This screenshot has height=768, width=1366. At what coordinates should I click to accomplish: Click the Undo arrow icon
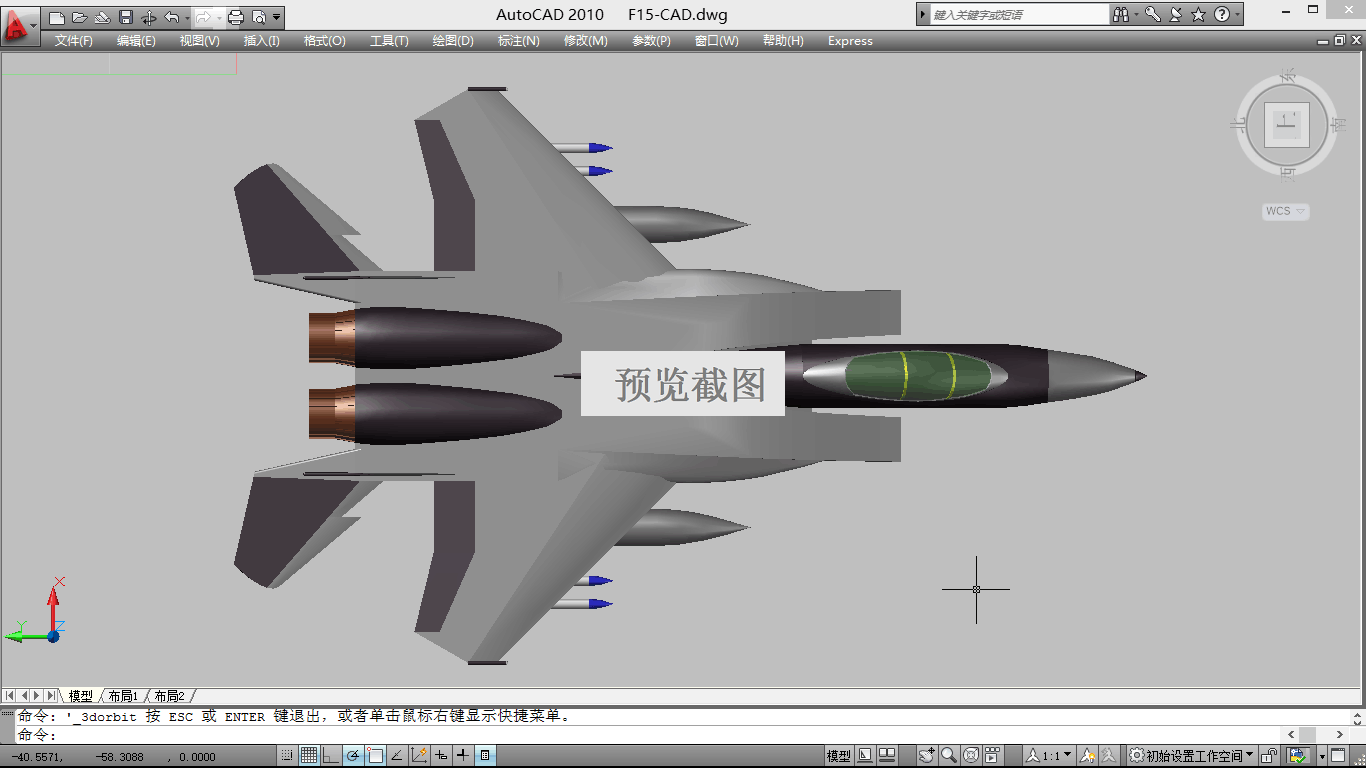[x=171, y=17]
